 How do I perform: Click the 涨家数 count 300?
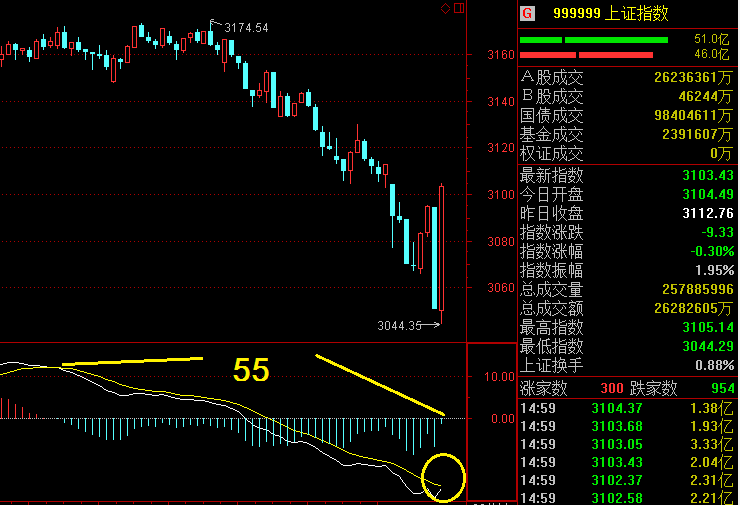[x=612, y=388]
